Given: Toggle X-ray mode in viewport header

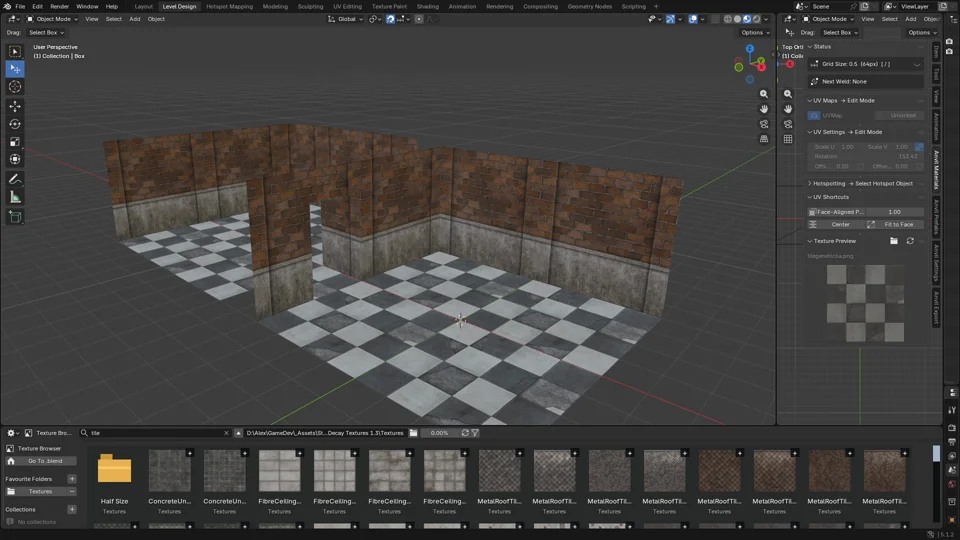Looking at the screenshot, I should click(714, 19).
